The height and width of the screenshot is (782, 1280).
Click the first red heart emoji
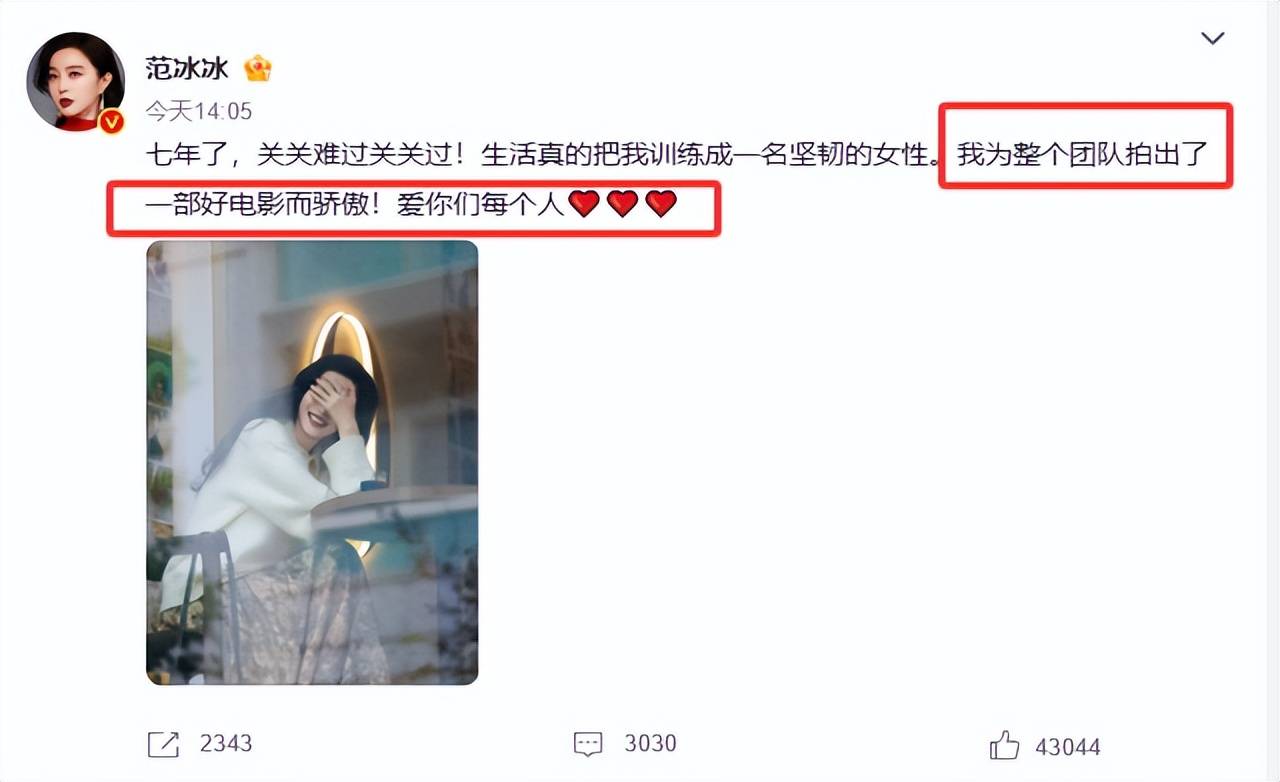584,204
